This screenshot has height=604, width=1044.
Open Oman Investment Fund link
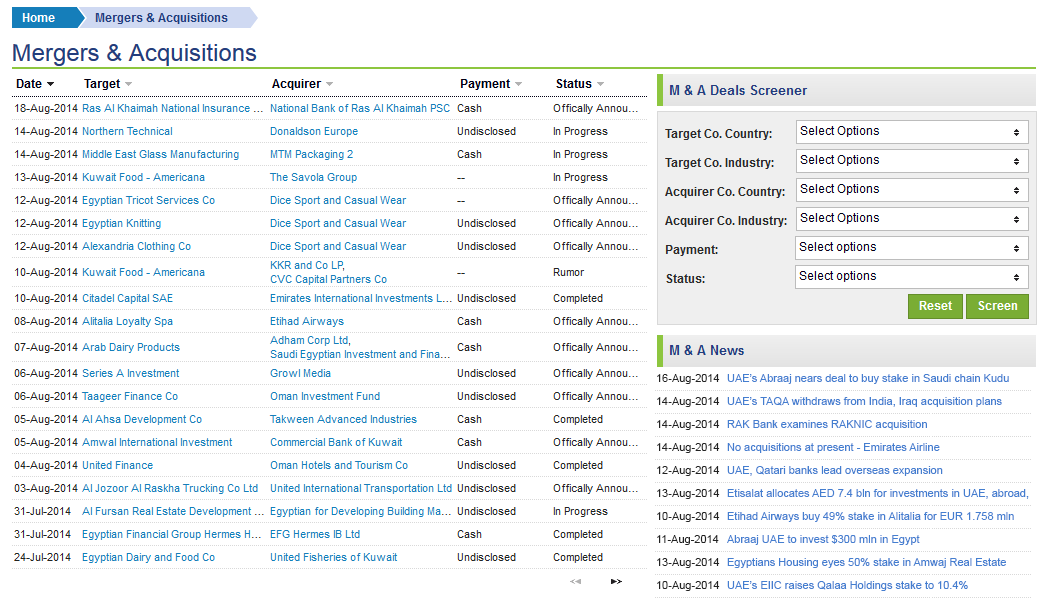coord(325,397)
